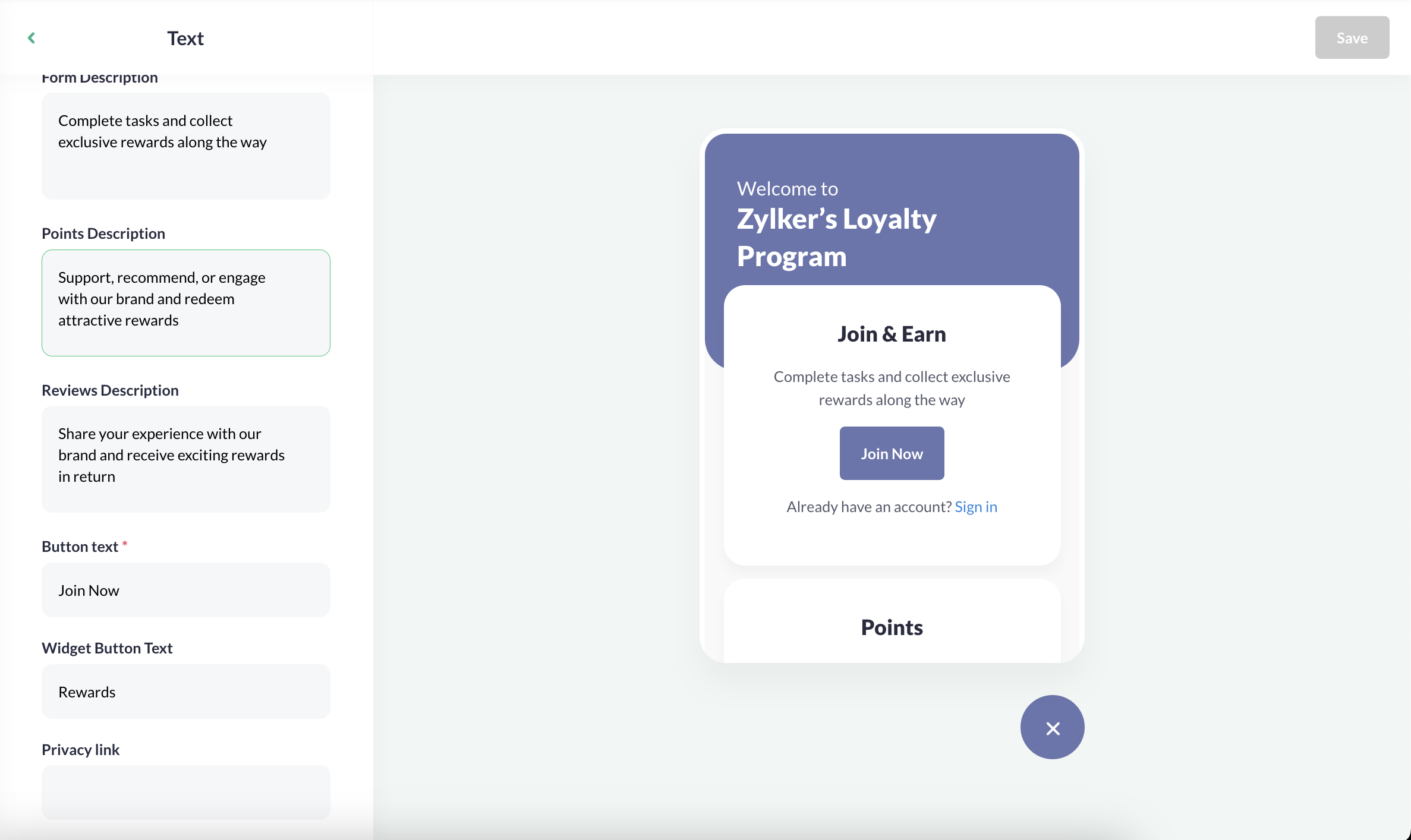This screenshot has width=1411, height=840.
Task: Click the Points card heading in preview
Action: tap(892, 627)
